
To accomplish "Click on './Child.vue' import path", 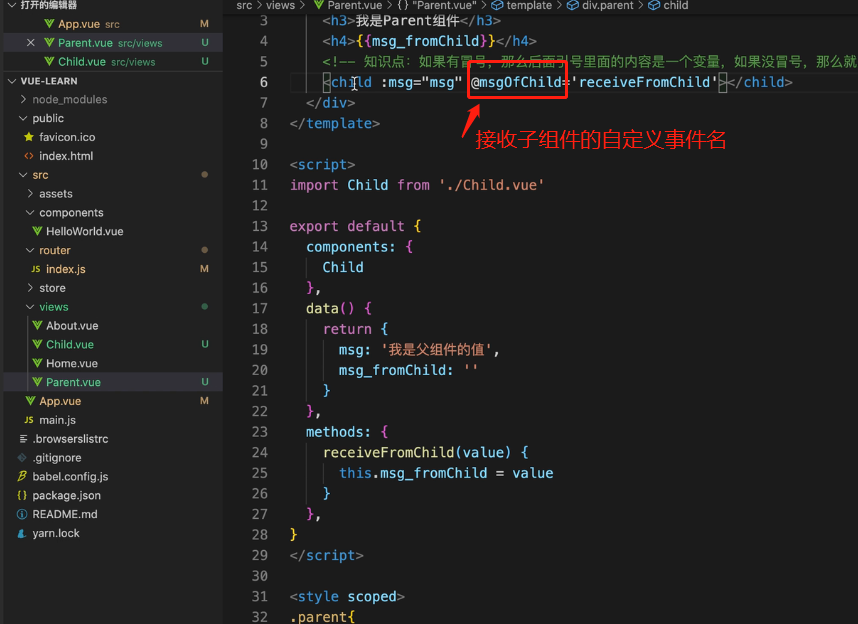I will click(x=491, y=186).
